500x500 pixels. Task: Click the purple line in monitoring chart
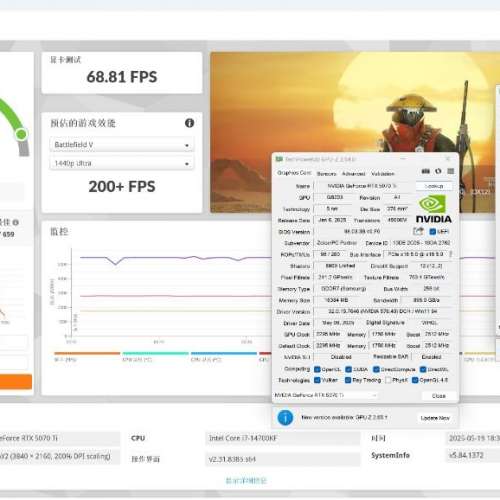coord(175,258)
